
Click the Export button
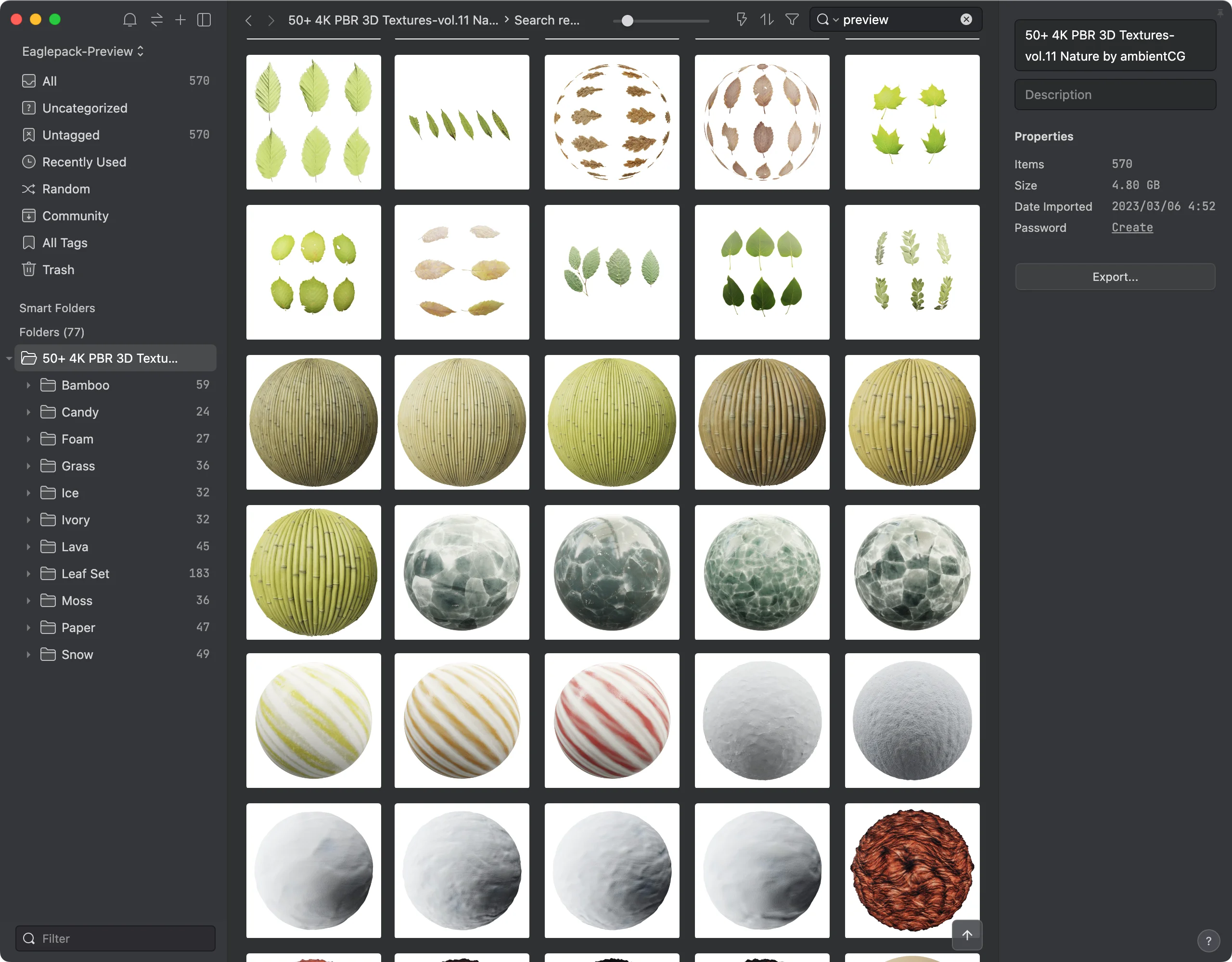coord(1114,276)
